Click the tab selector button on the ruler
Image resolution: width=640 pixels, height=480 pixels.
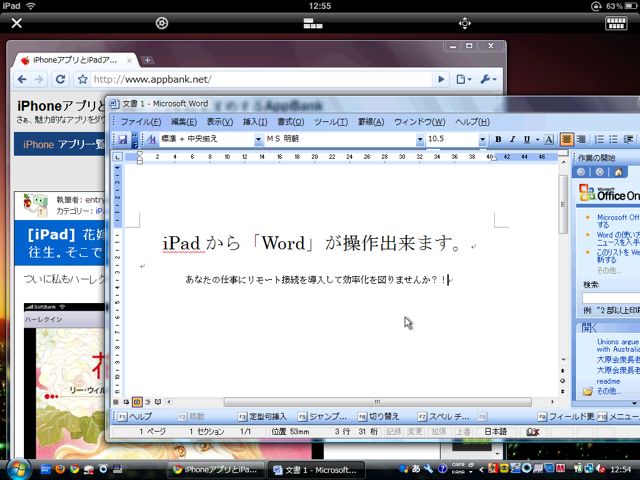click(118, 157)
